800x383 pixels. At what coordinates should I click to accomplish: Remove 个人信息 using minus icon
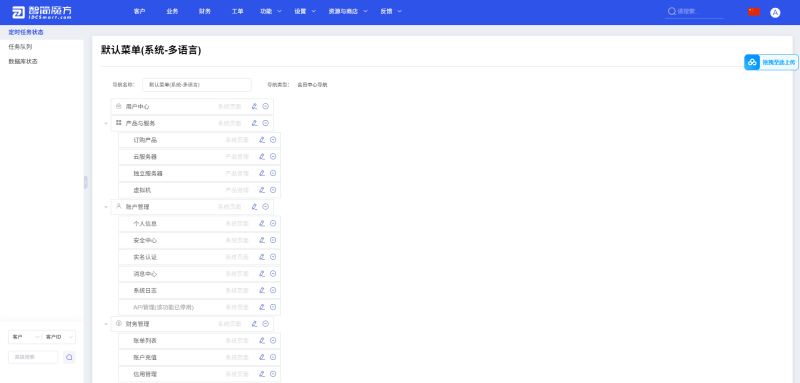273,223
